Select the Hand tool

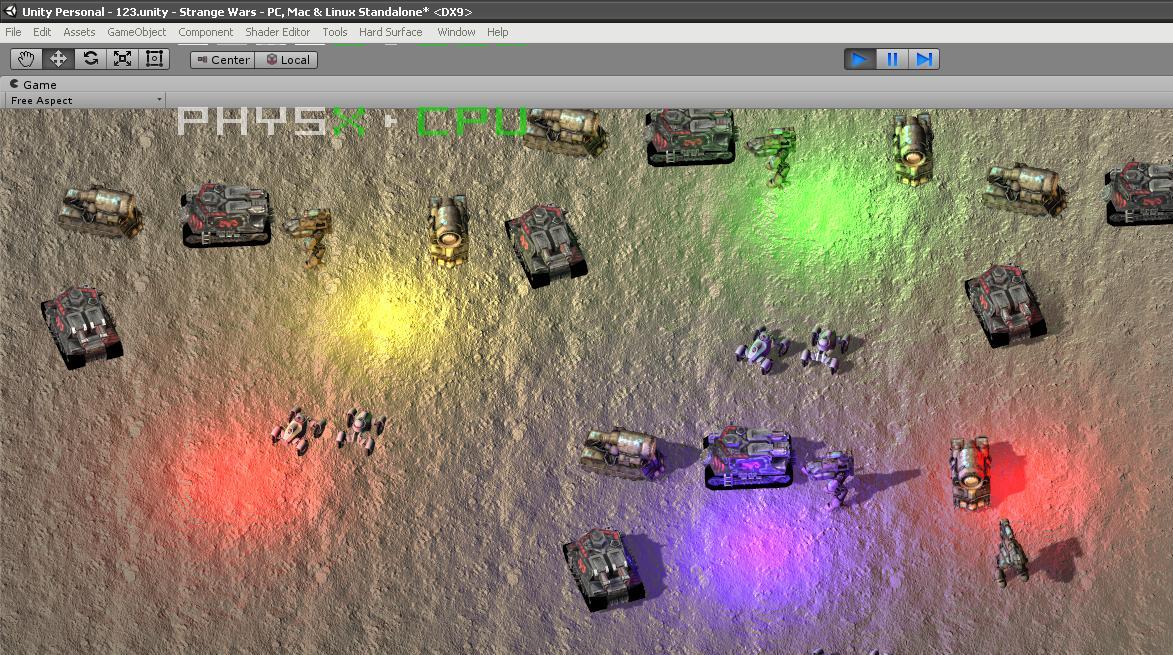[x=26, y=59]
